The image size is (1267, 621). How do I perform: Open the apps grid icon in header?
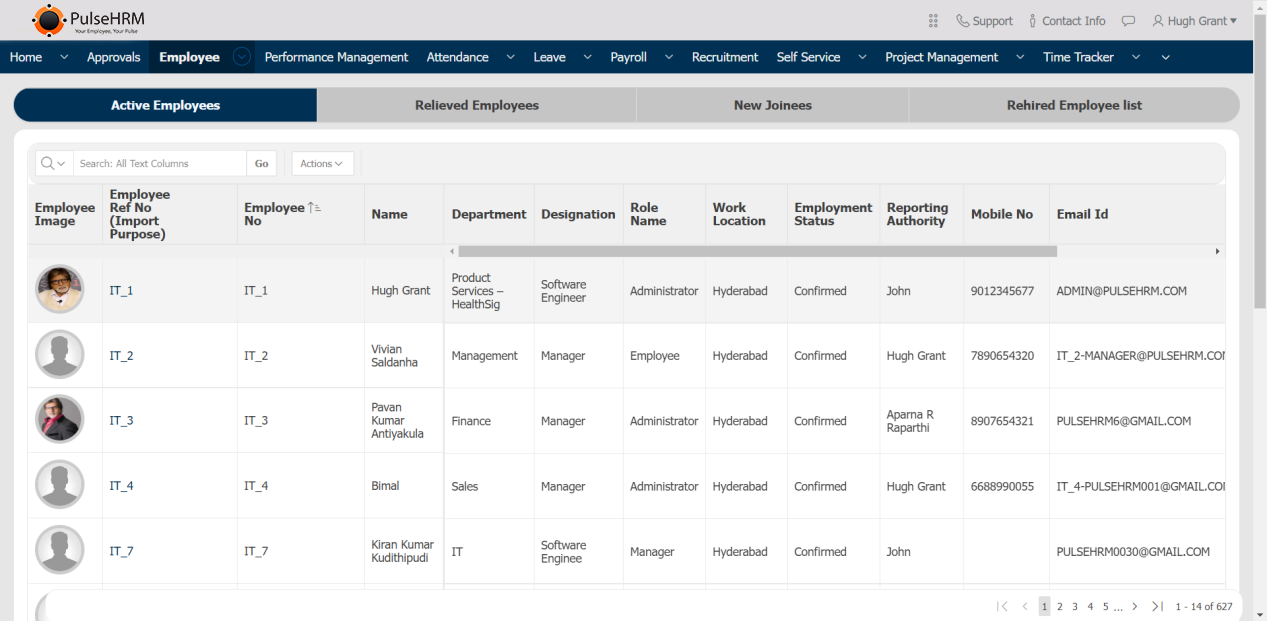[933, 21]
